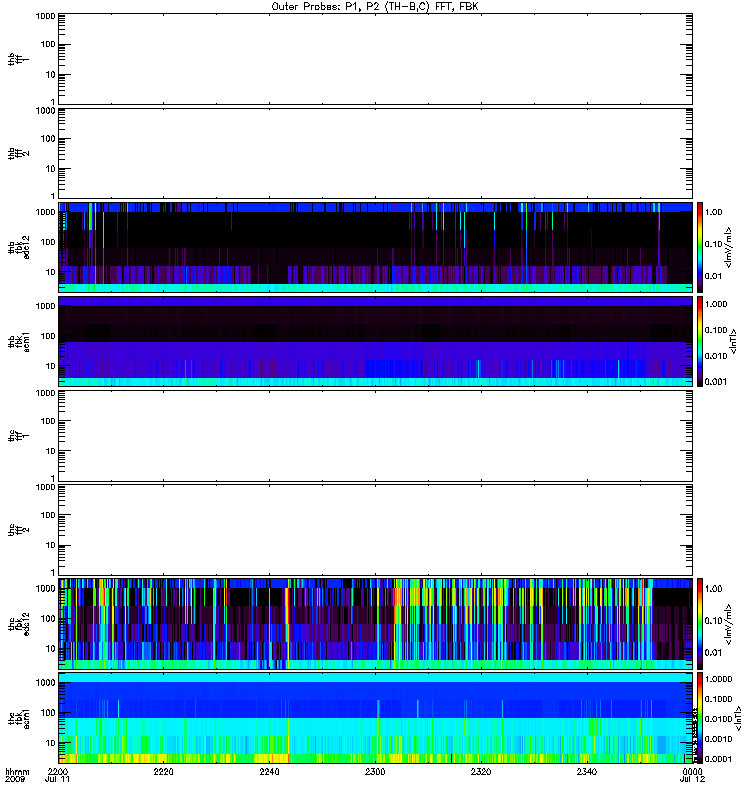Click the hhmm axis unit label
Screen dimensions: 750x800
tap(17, 772)
